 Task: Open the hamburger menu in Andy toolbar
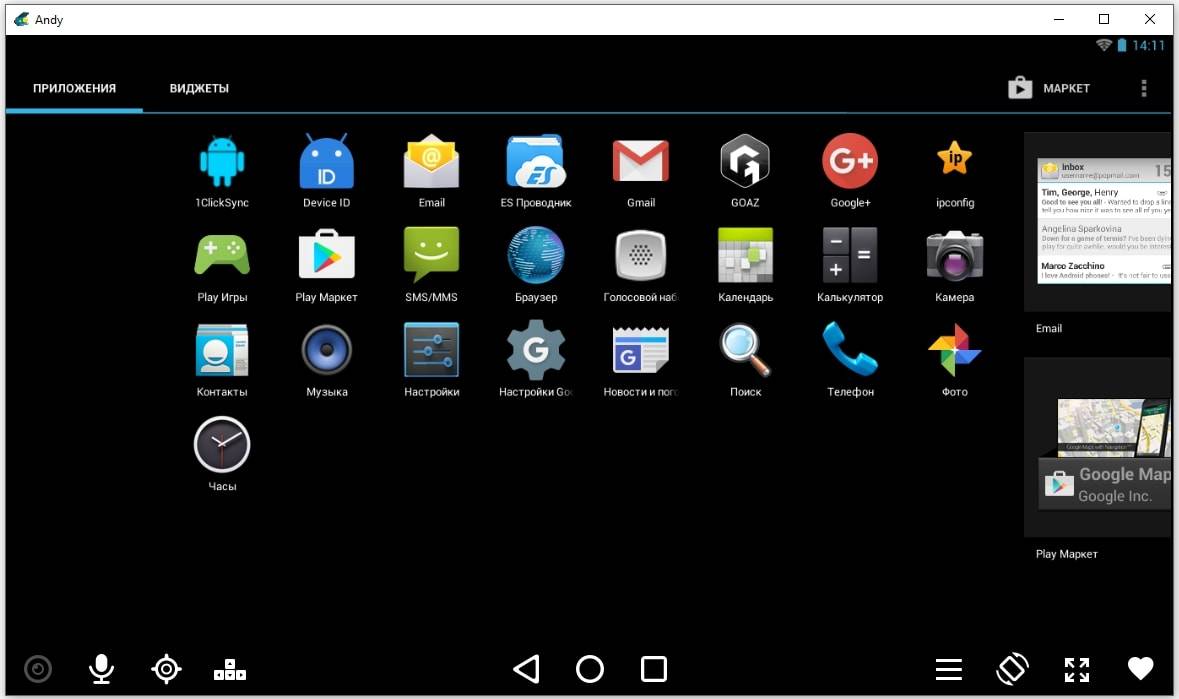click(x=949, y=669)
